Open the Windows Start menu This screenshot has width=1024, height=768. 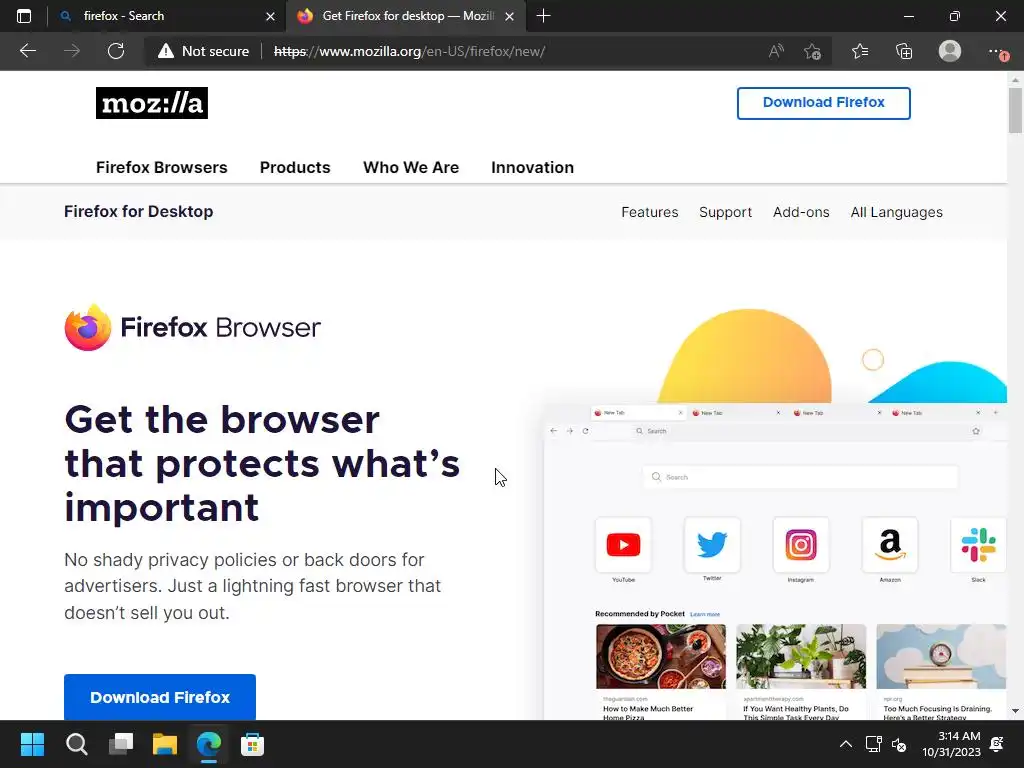tap(32, 744)
